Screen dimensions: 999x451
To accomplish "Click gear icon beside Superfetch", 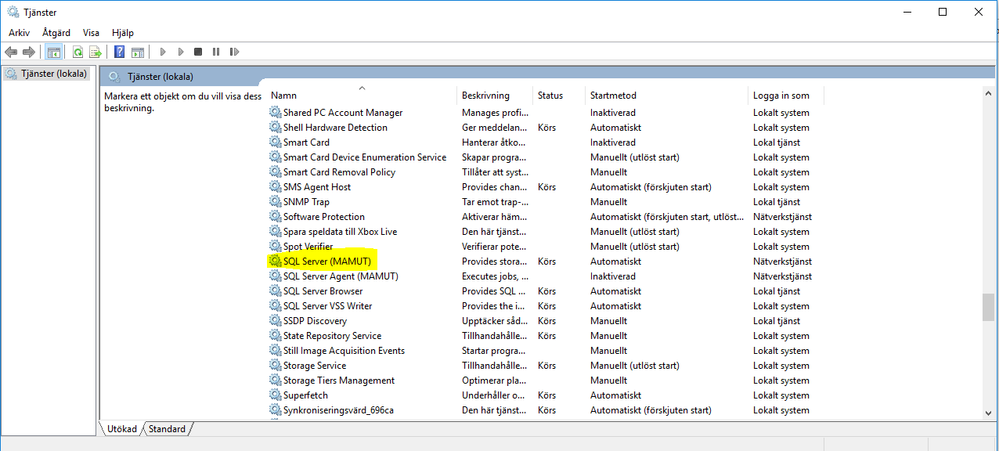I will pos(275,395).
